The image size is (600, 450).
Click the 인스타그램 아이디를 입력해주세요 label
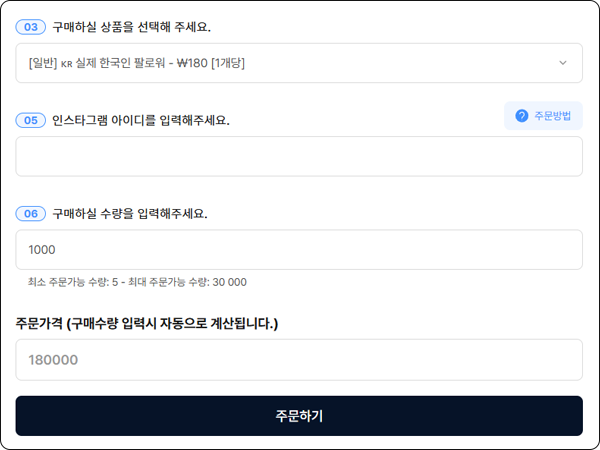[140, 121]
